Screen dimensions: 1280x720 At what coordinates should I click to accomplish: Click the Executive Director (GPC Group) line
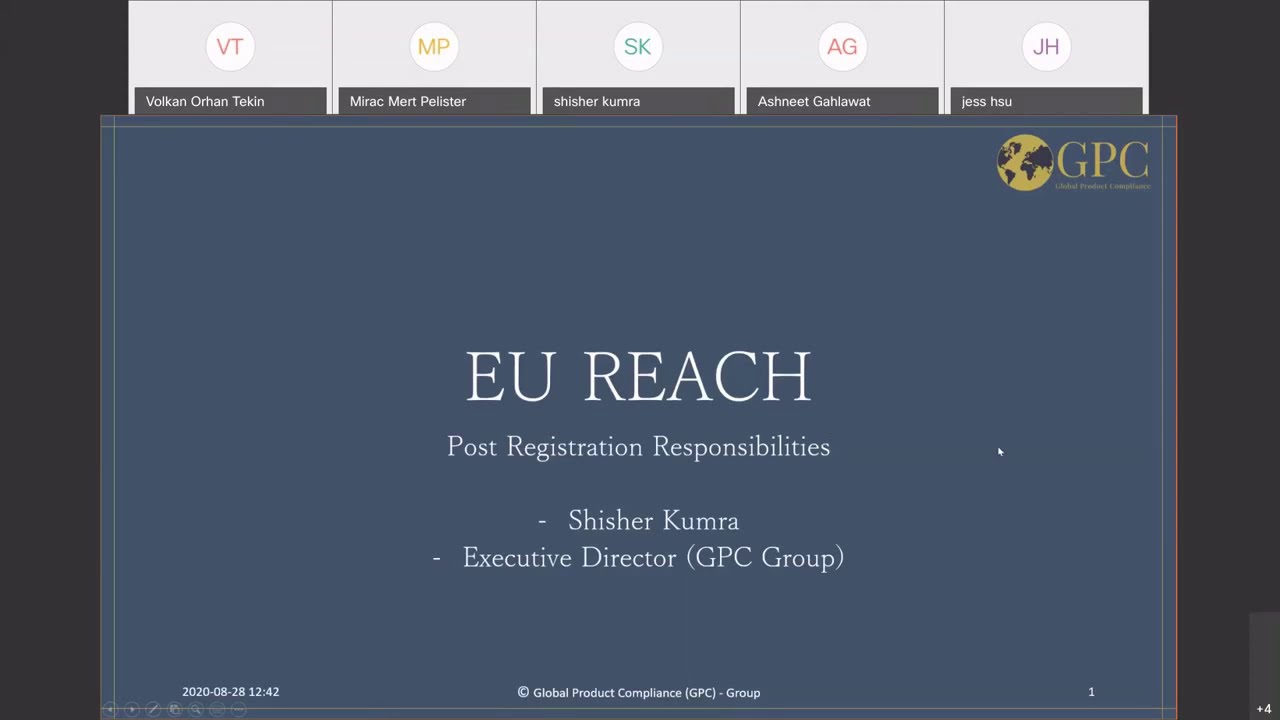point(653,557)
